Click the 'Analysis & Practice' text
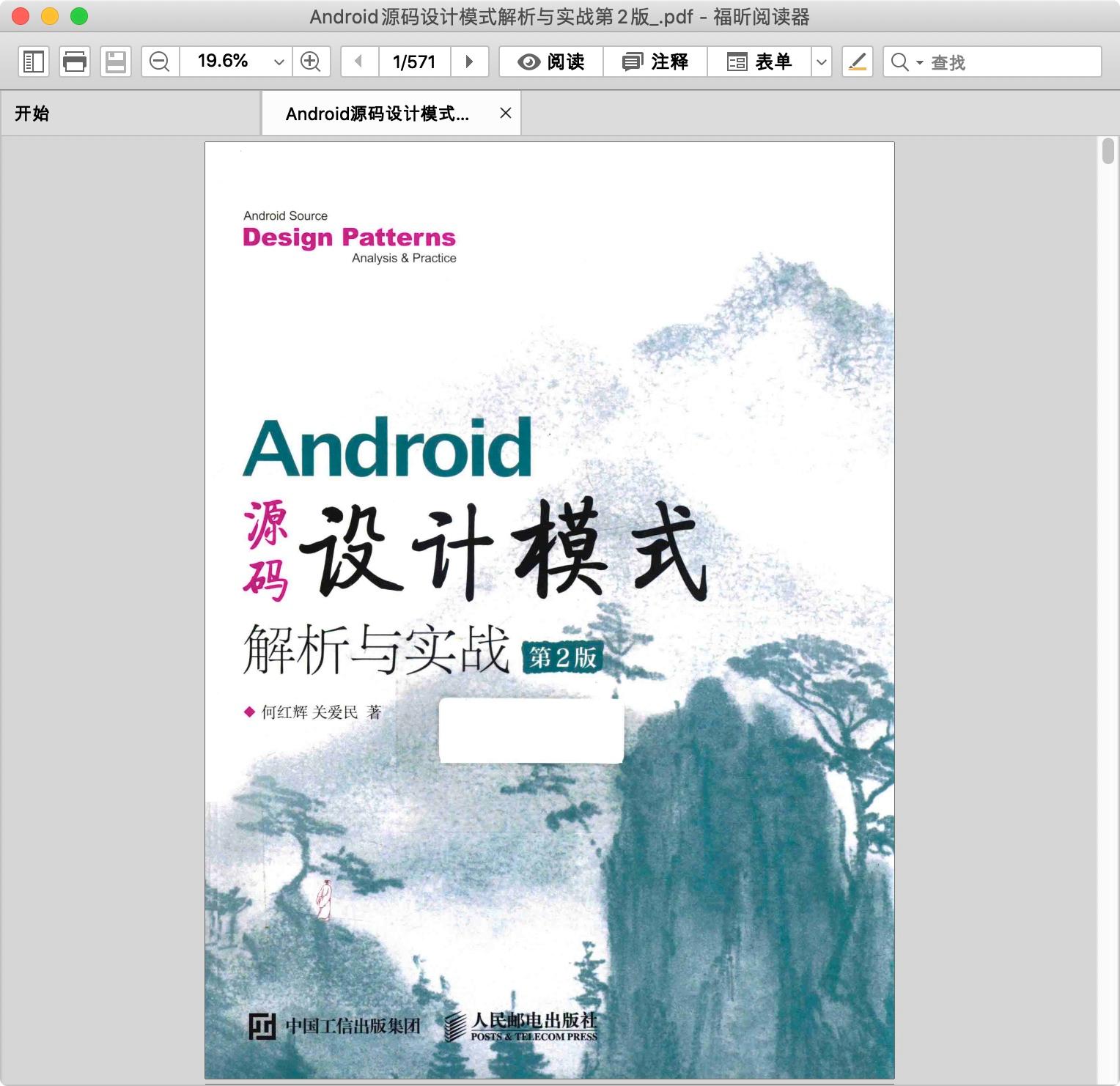1120x1086 pixels. click(x=404, y=258)
